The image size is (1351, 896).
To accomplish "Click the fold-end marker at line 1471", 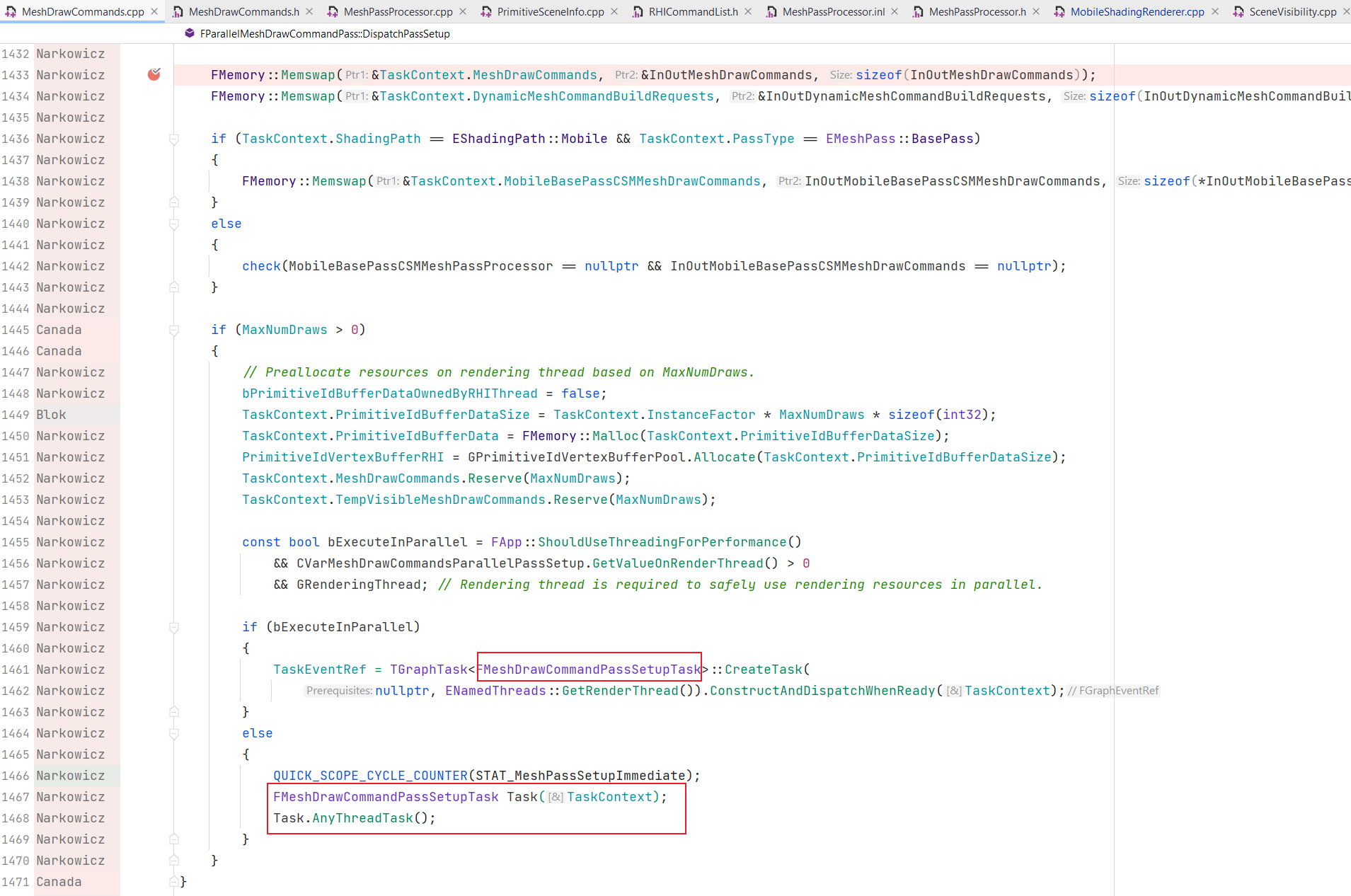I will 174,882.
